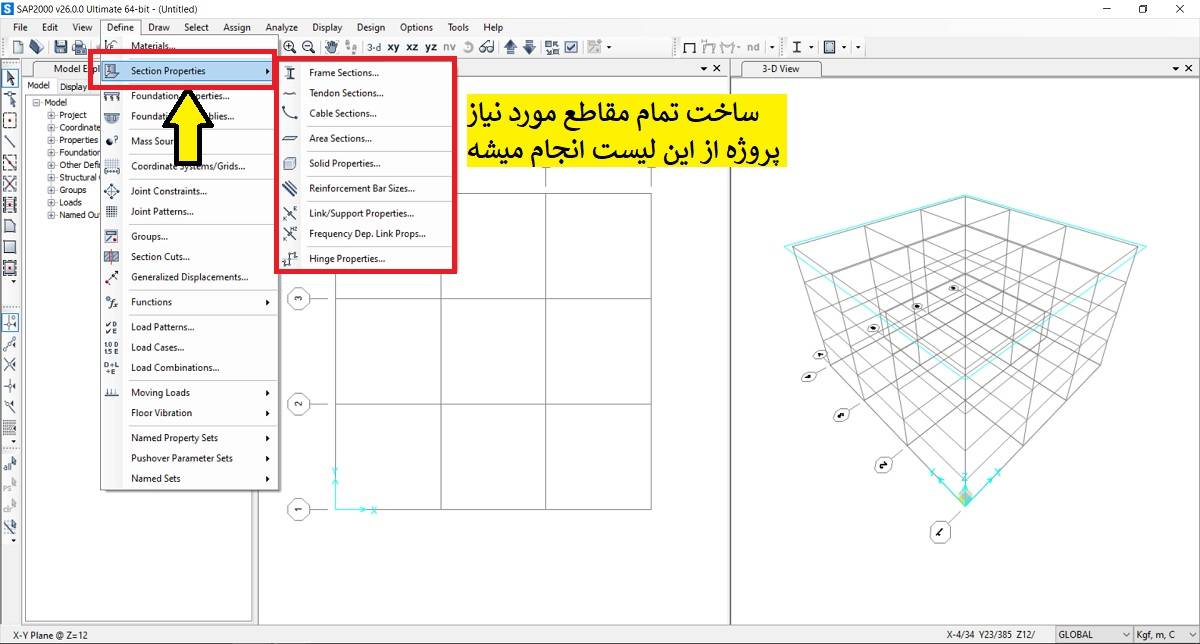Click the Zoom Out magnifier icon
Viewport: 1200px width, 644px height.
[x=309, y=47]
